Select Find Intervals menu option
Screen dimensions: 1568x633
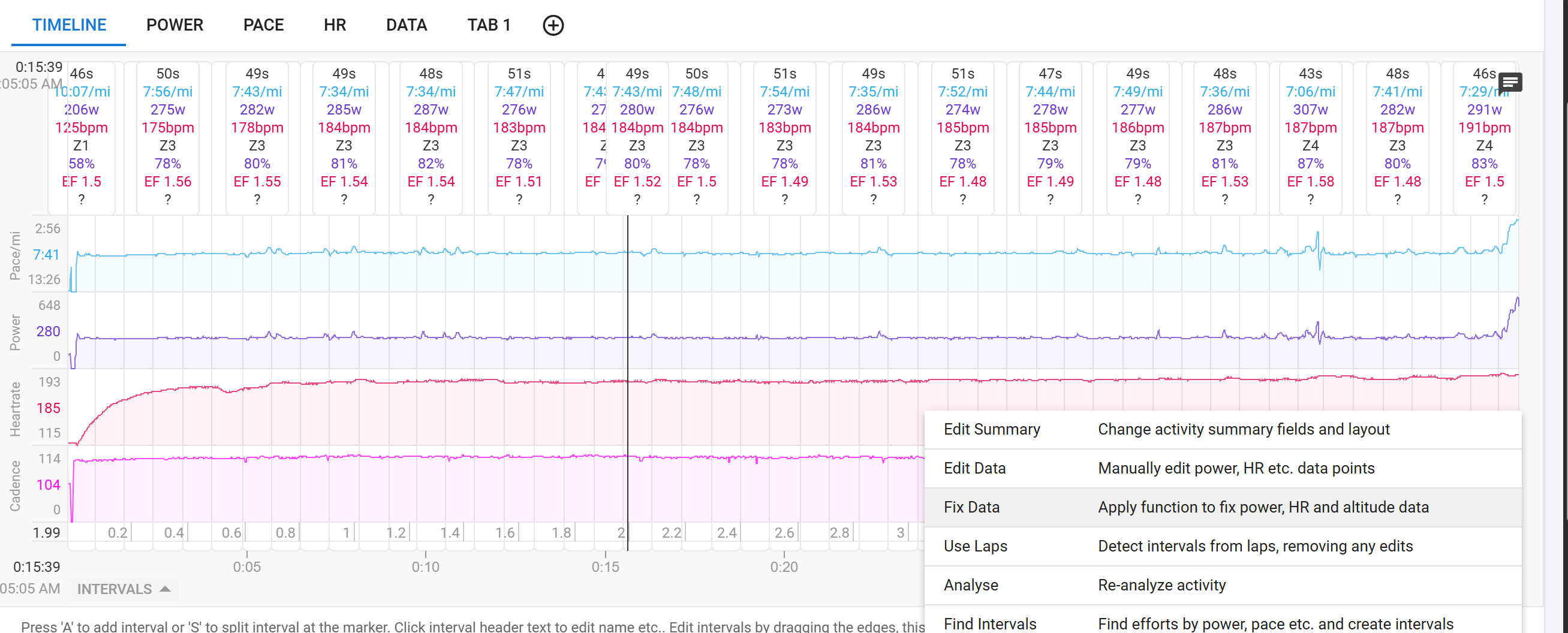click(990, 623)
